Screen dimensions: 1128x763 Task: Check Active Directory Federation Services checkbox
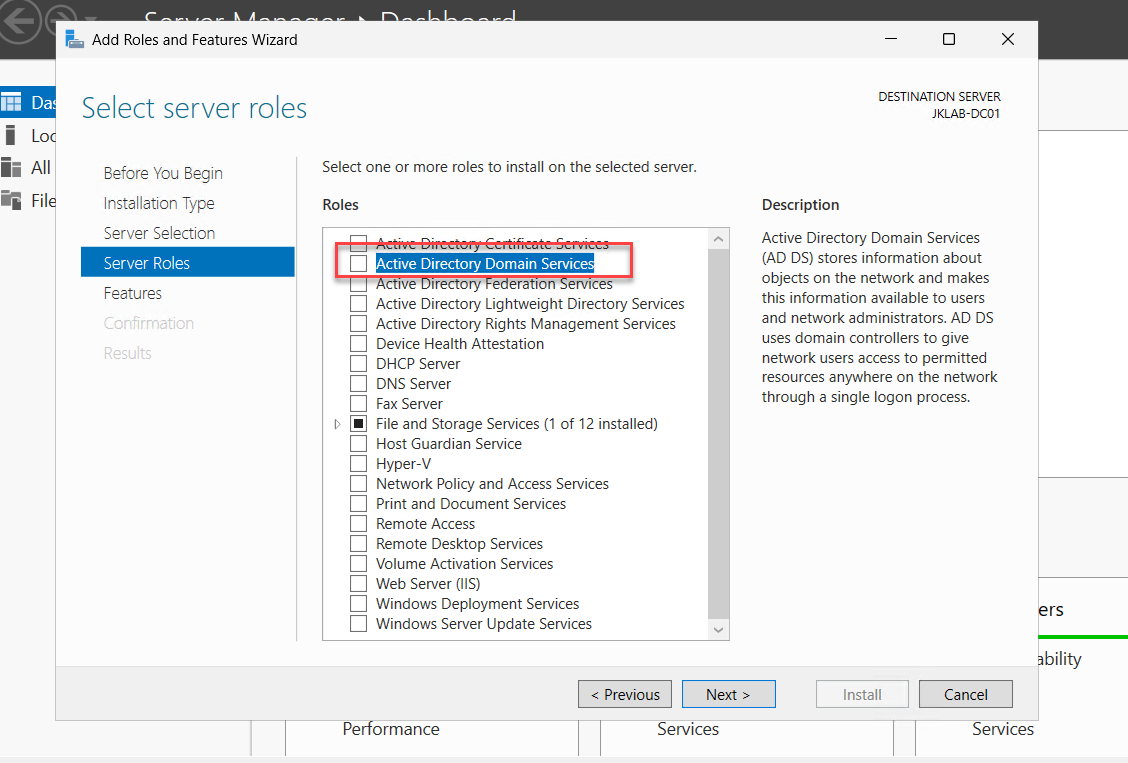point(358,284)
